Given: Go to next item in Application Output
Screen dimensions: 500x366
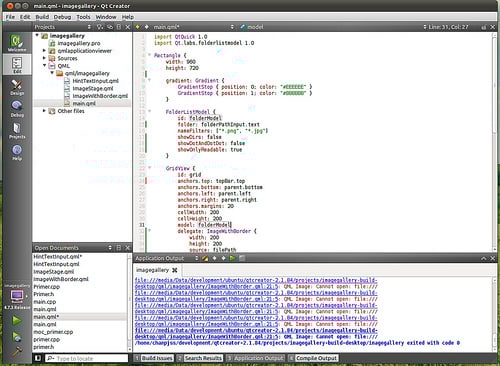Looking at the screenshot, I should pos(223,258).
